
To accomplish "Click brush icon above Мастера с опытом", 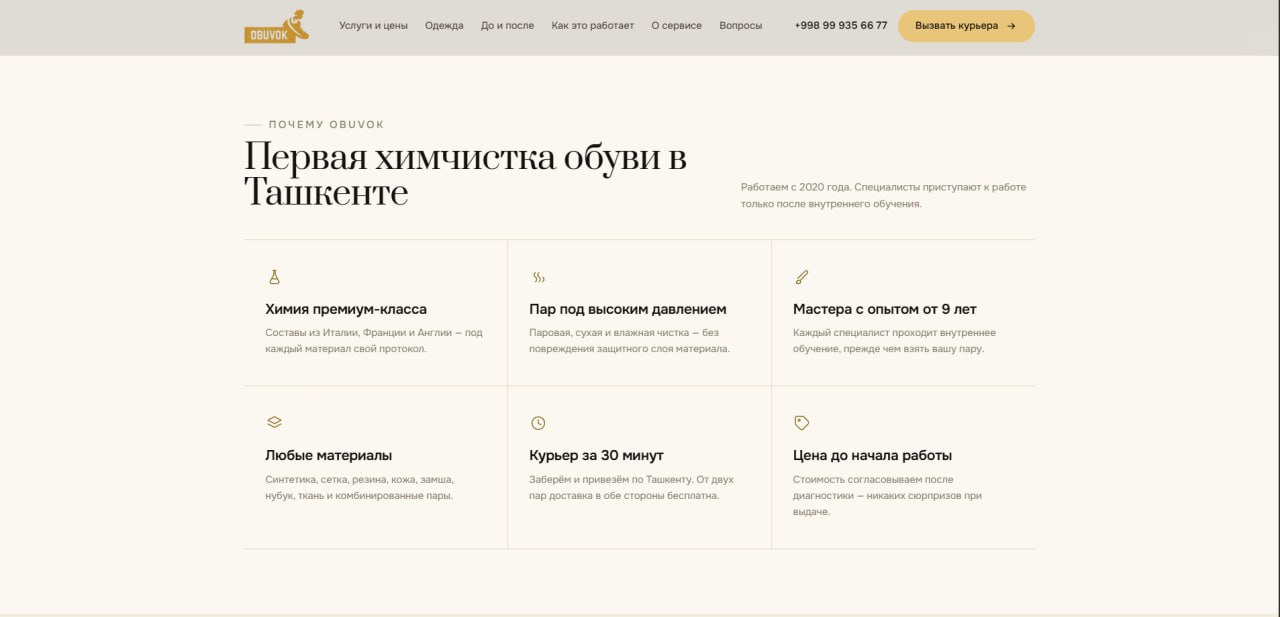I will 801,277.
